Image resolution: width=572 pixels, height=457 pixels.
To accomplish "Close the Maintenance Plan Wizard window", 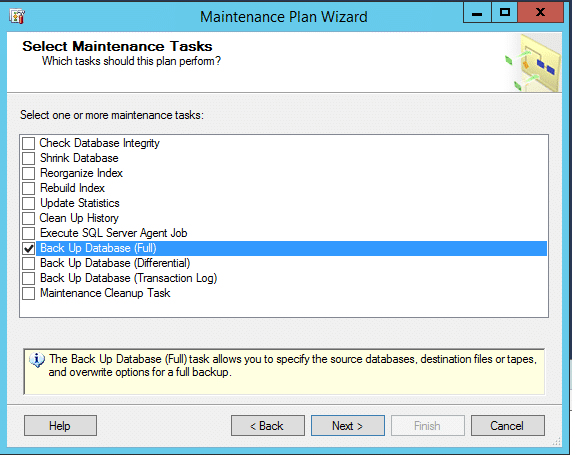I will tap(541, 12).
